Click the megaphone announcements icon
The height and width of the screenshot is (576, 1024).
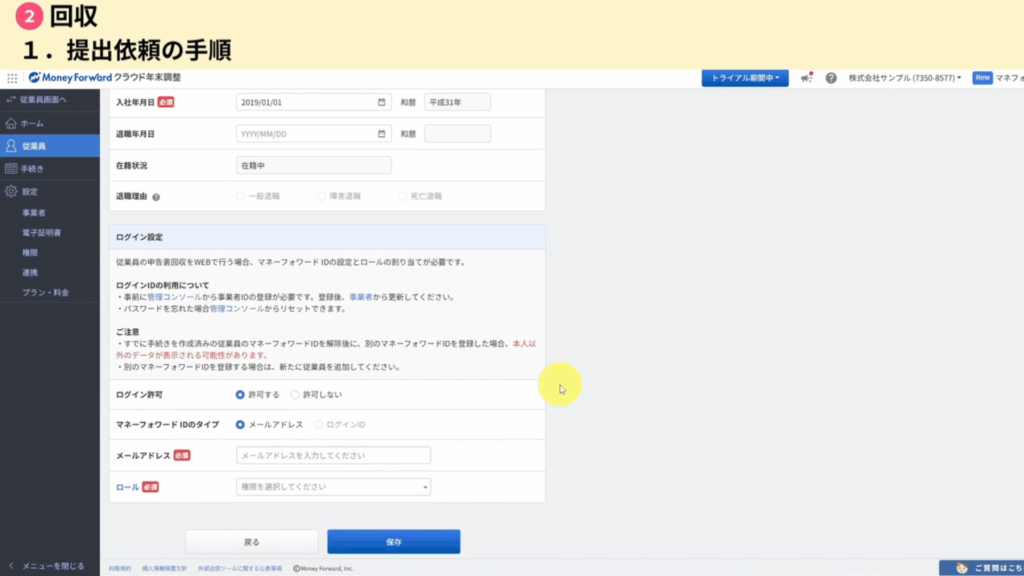coord(806,78)
